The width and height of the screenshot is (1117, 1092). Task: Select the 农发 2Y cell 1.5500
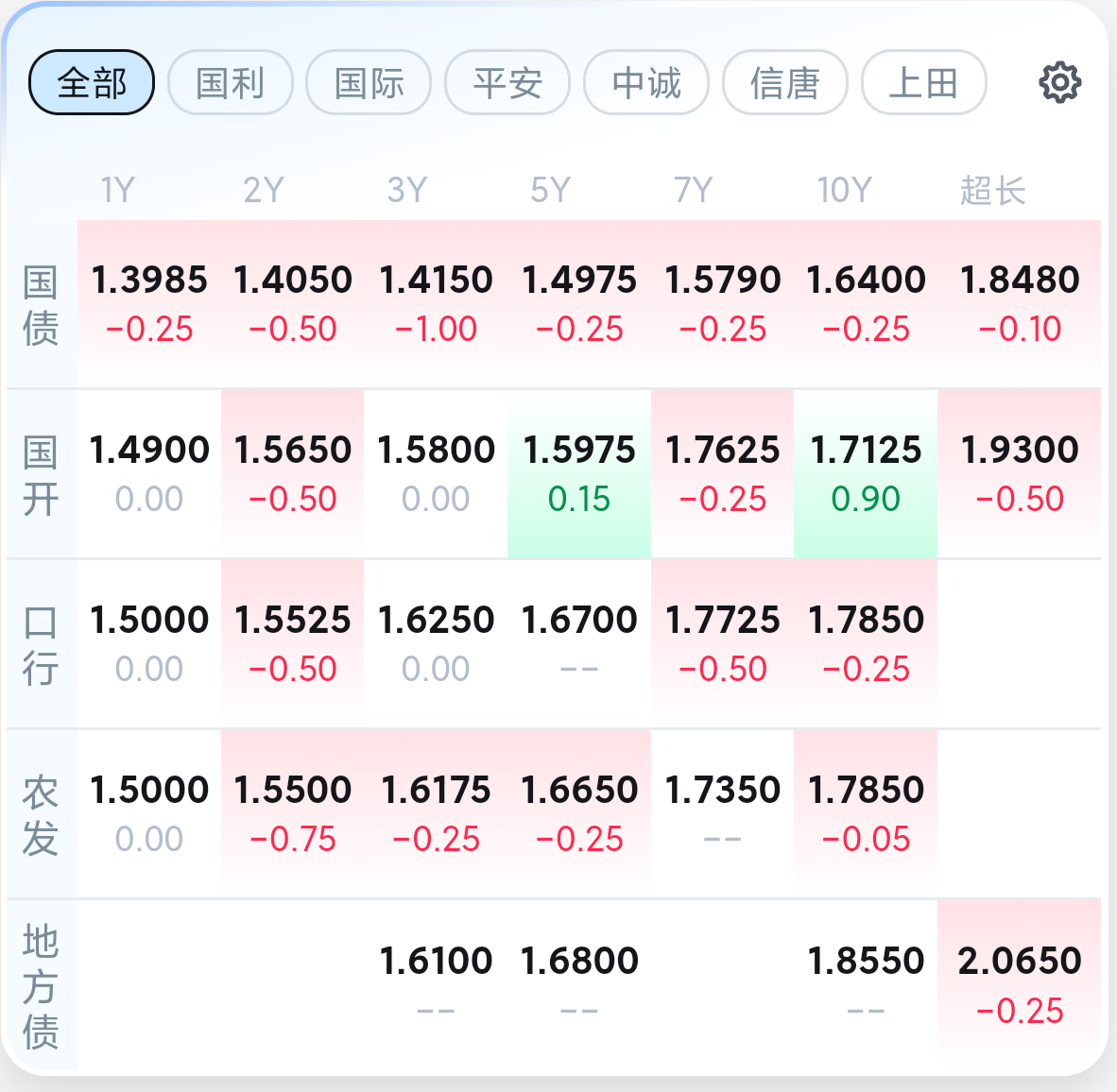coord(293,812)
